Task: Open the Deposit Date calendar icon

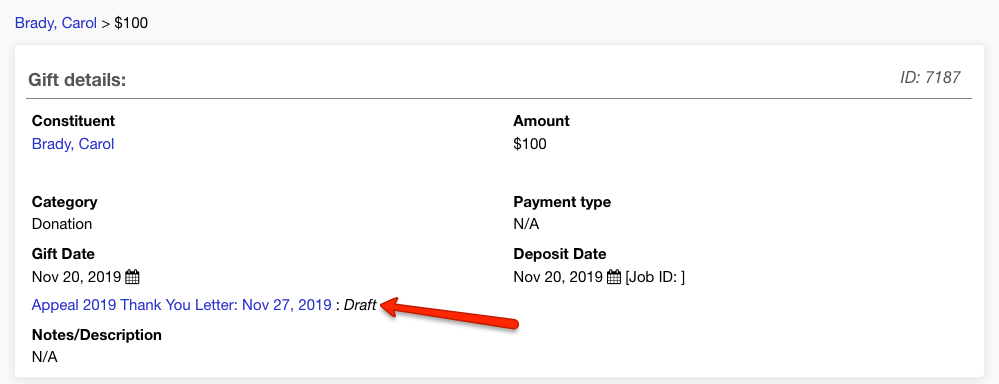Action: (614, 277)
